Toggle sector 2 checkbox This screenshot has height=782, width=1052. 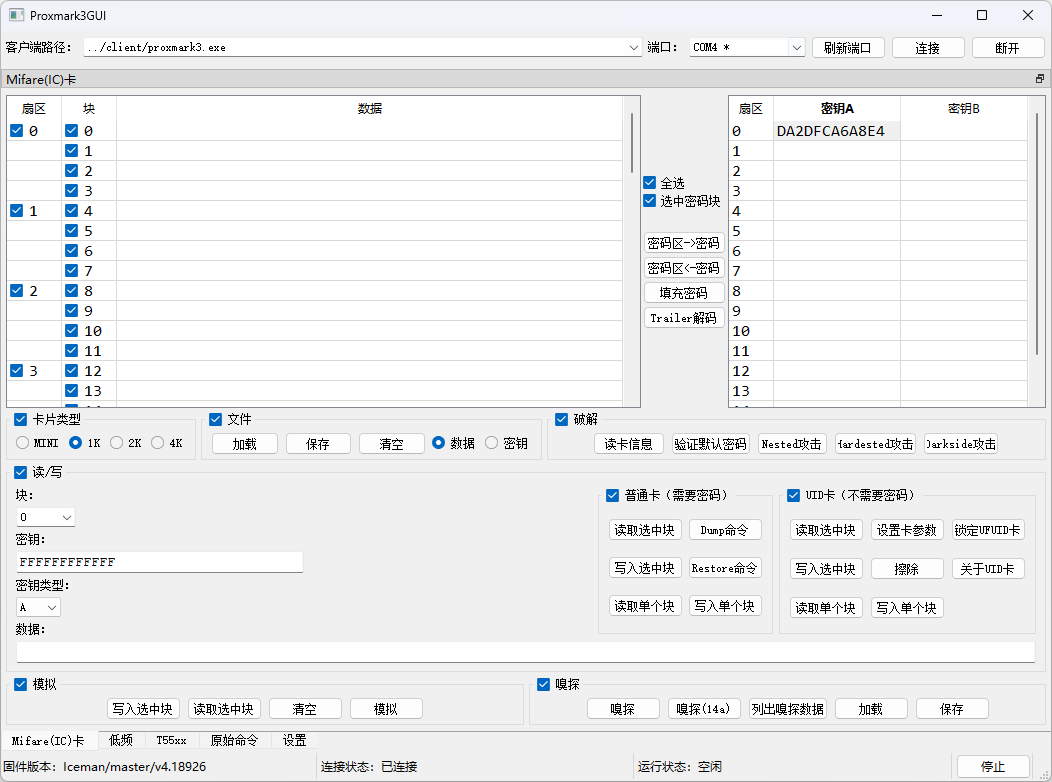(17, 290)
